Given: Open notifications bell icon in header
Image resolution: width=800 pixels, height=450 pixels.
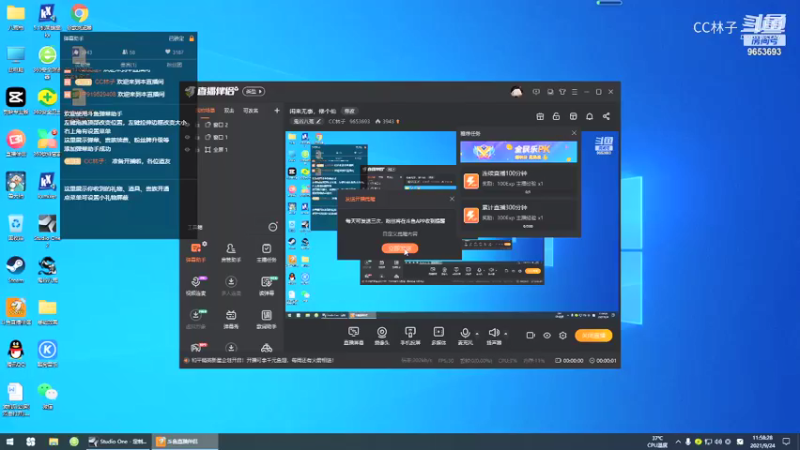Looking at the screenshot, I should pyautogui.click(x=589, y=116).
